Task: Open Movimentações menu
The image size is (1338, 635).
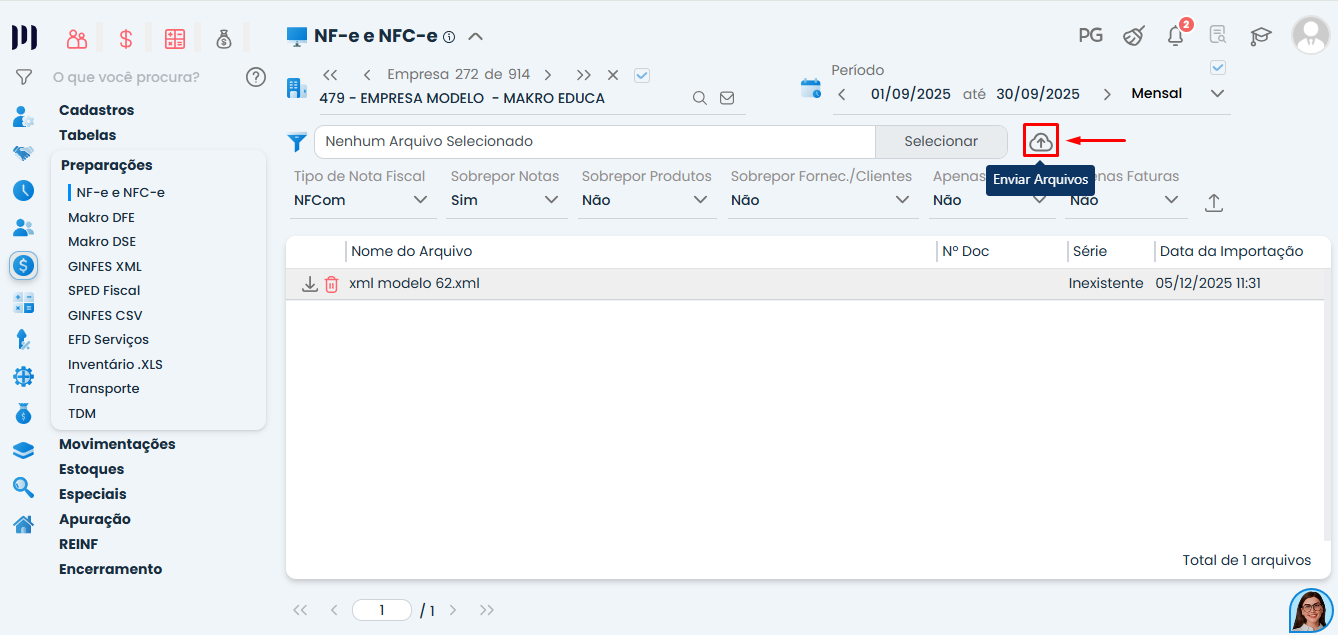Action: coord(117,444)
